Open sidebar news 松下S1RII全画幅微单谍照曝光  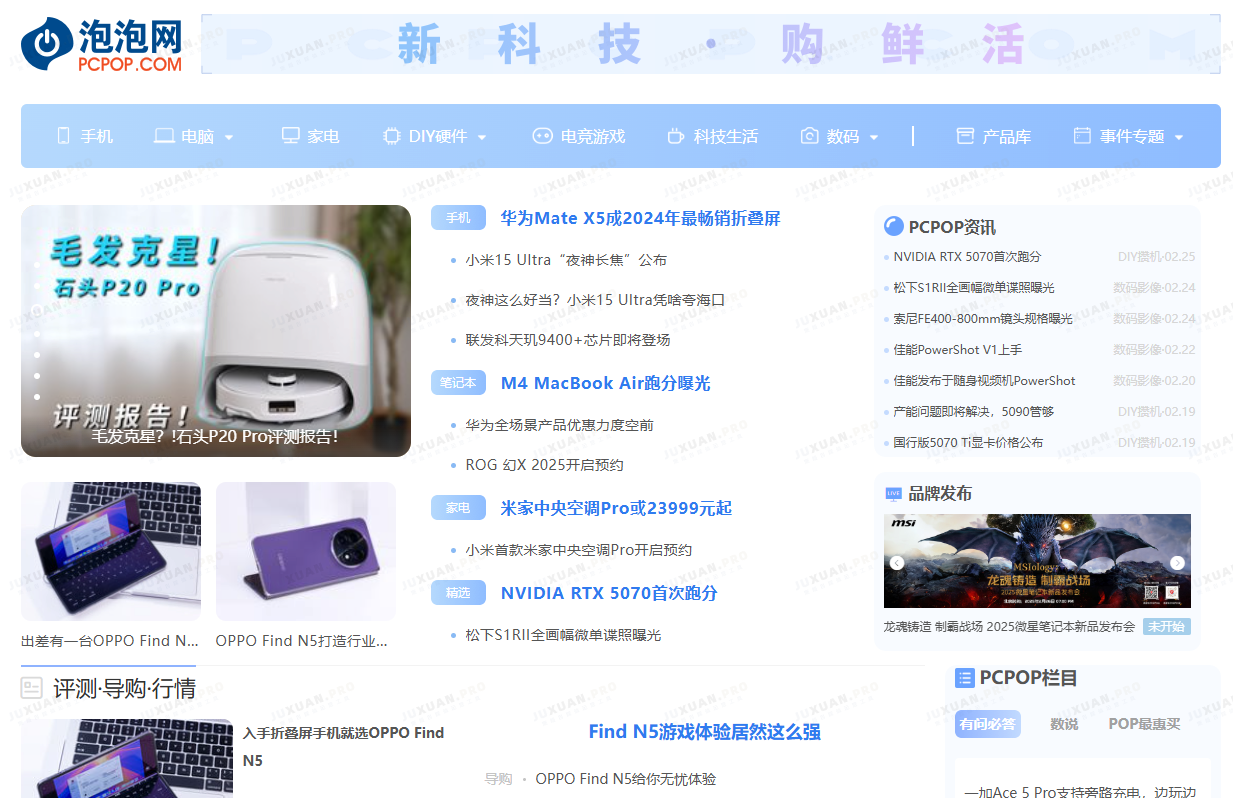[x=974, y=288]
